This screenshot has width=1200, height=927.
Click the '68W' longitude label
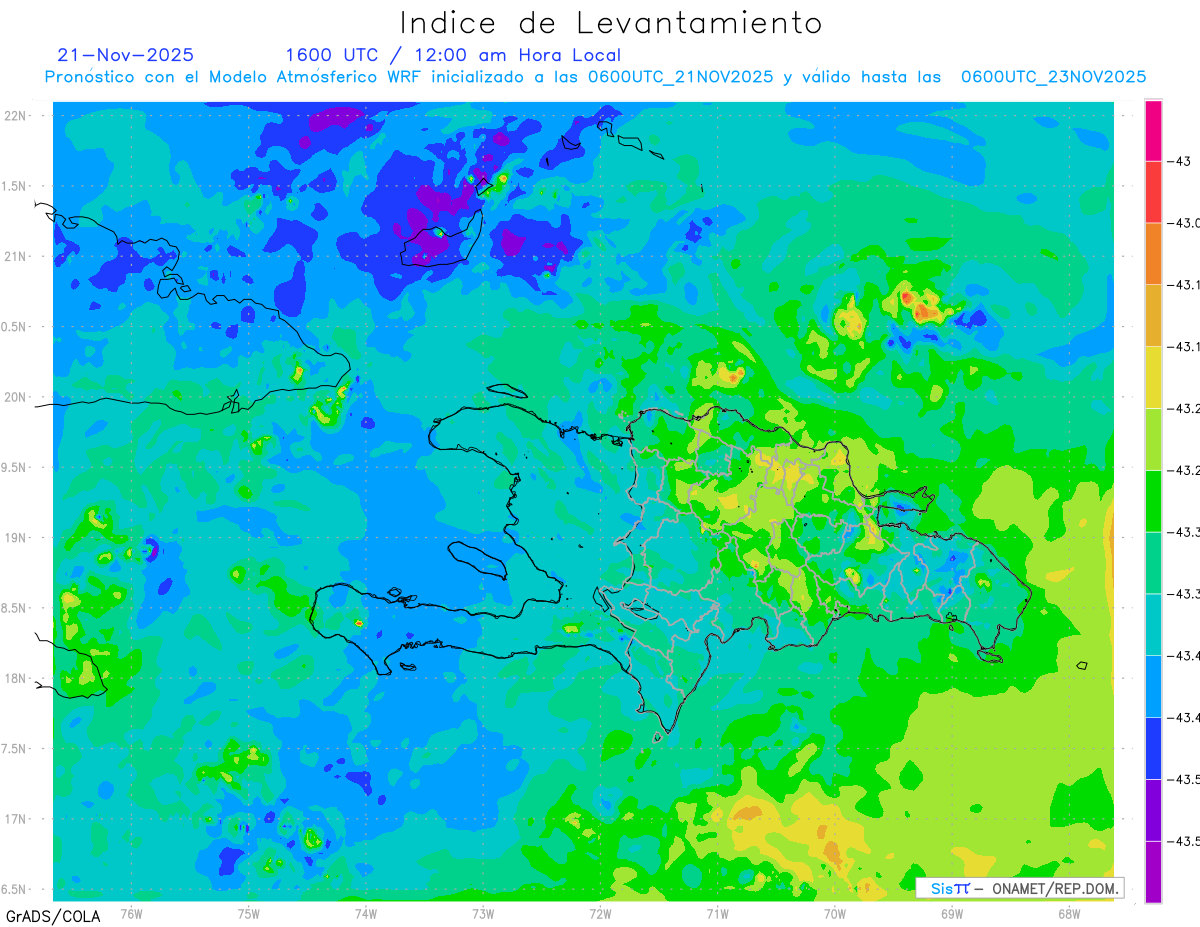1069,914
